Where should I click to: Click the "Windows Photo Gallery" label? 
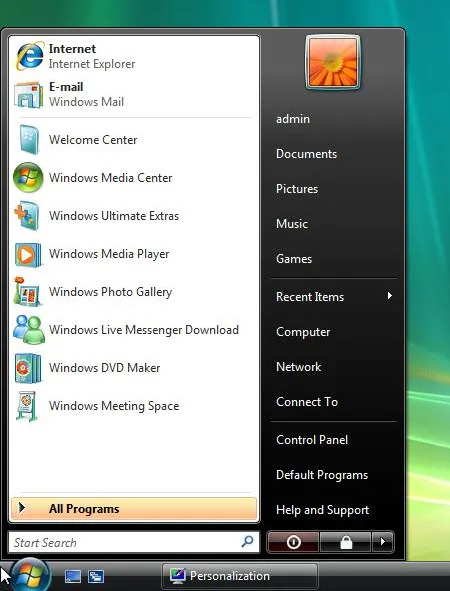point(110,292)
